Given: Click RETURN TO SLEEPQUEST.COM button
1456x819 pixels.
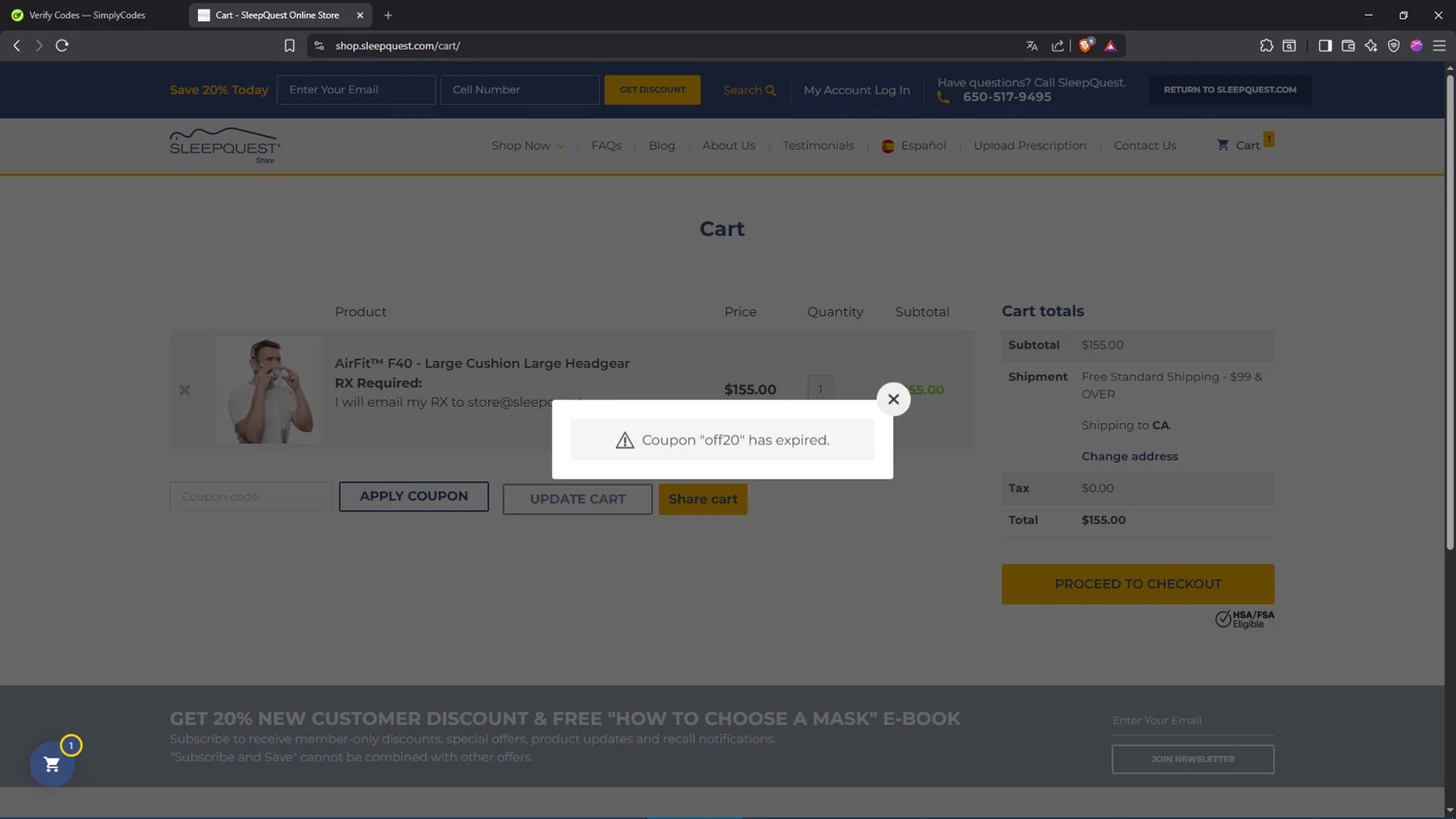Looking at the screenshot, I should 1230,89.
